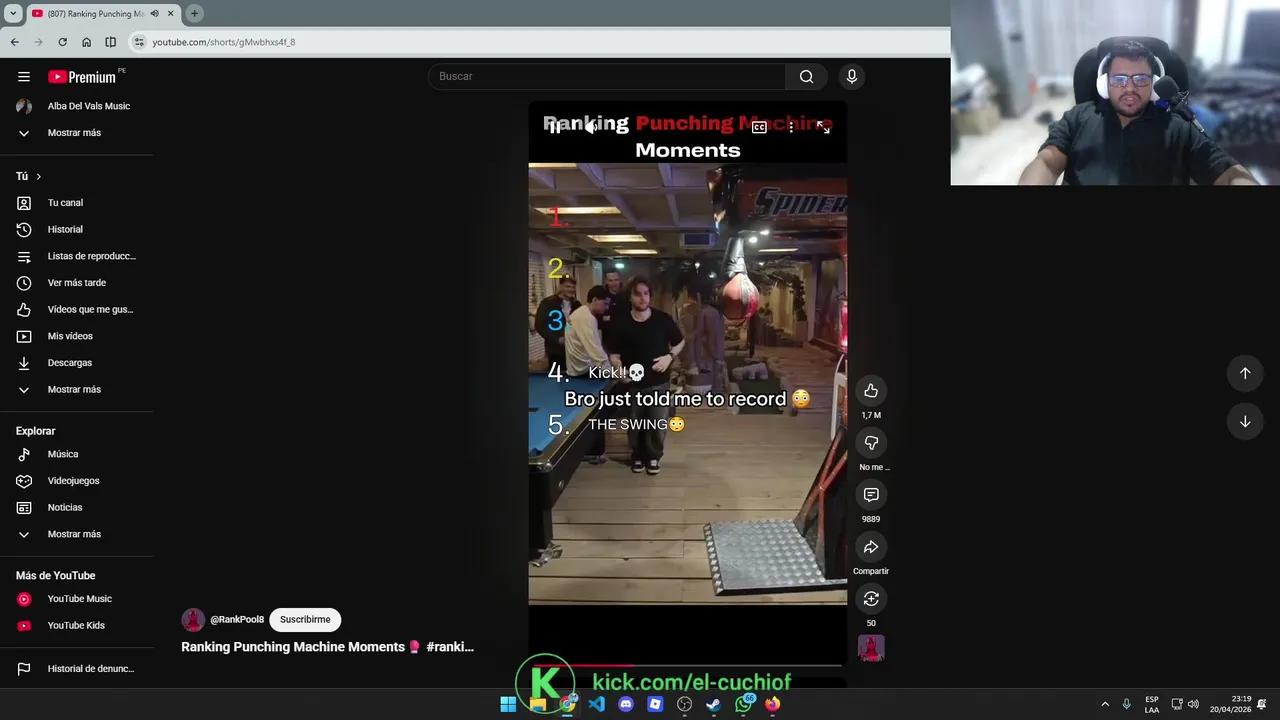Viewport: 1280px width, 720px height.
Task: Open Noticias under Explorar
Action: coord(77,508)
